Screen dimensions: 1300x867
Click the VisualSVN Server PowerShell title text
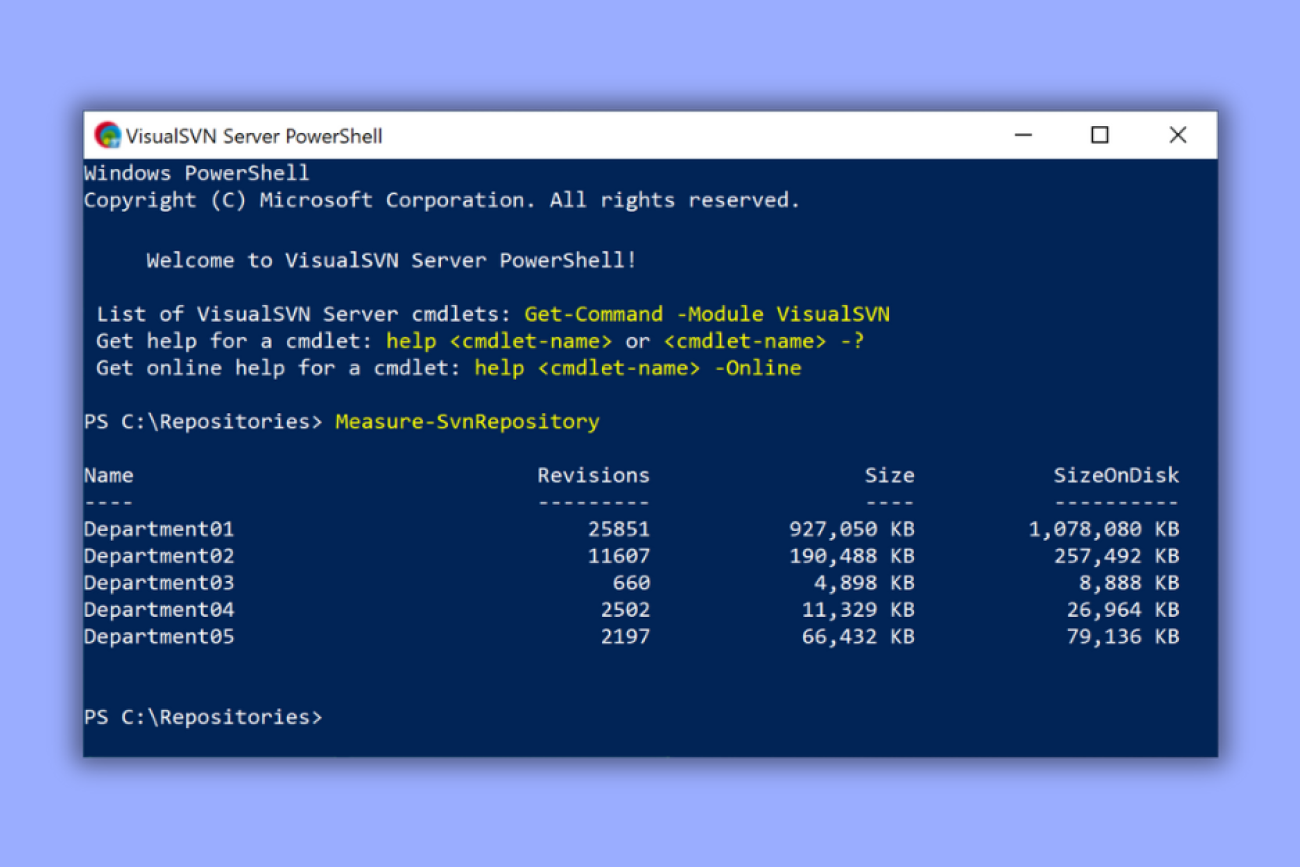pyautogui.click(x=254, y=136)
